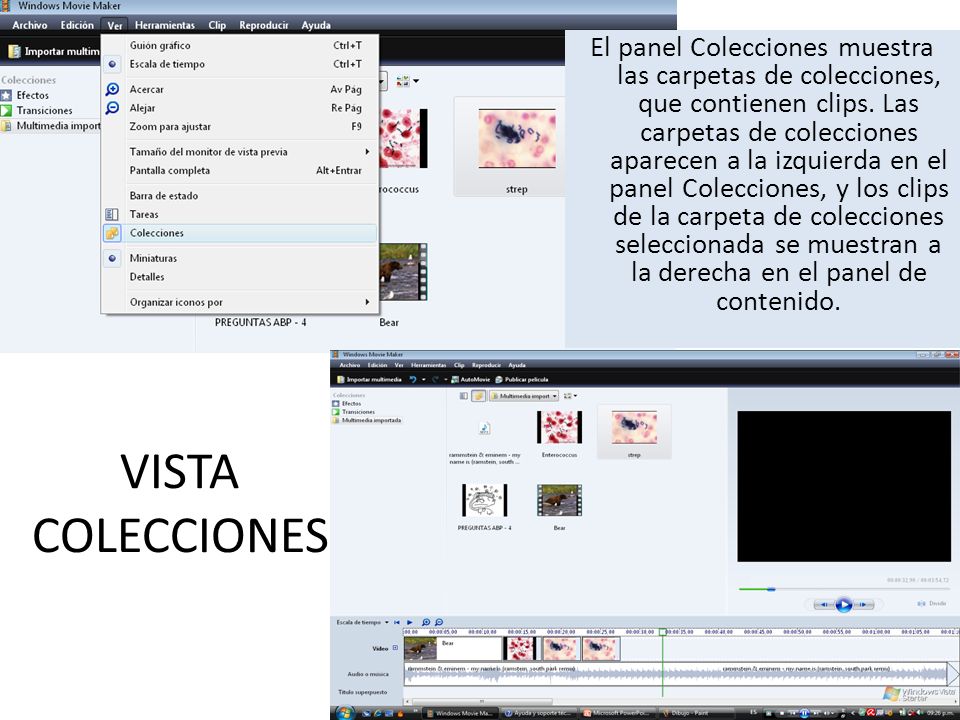Click the Alejar zoom-out entry in Ver menu
The image size is (960, 720).
(x=240, y=108)
